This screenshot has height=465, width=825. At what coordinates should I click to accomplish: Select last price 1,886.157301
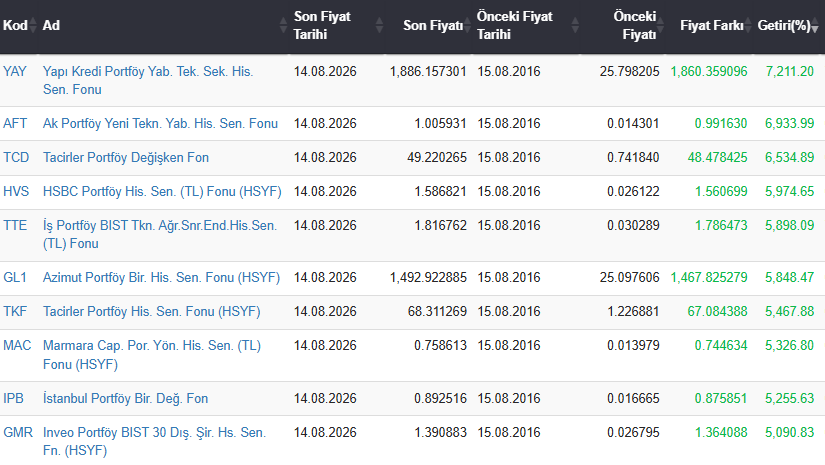(x=428, y=72)
